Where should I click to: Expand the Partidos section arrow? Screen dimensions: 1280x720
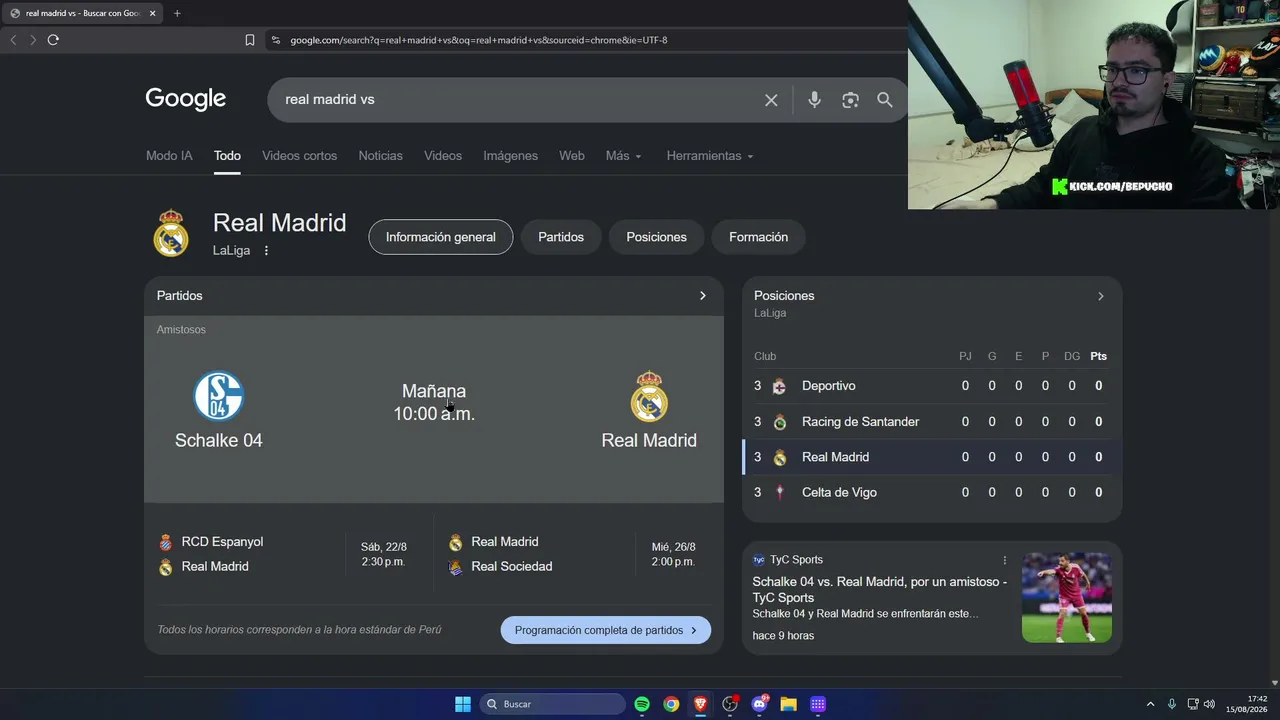(x=702, y=296)
